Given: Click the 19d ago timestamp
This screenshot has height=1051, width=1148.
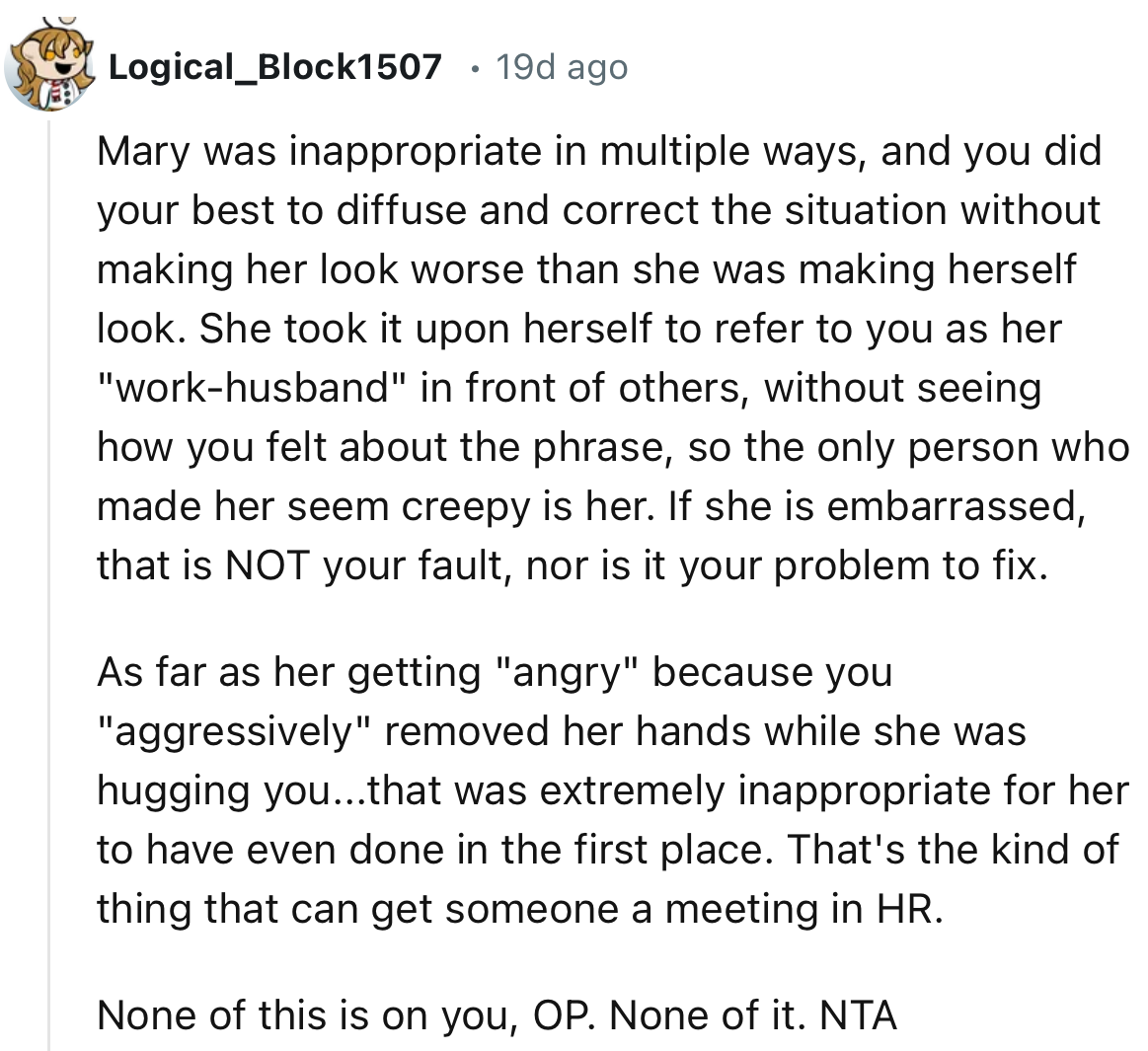Looking at the screenshot, I should click(561, 66).
